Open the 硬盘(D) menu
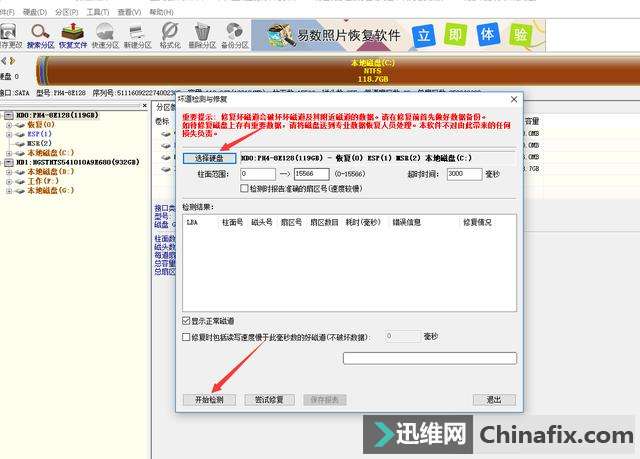This screenshot has width=640, height=459. pyautogui.click(x=35, y=12)
